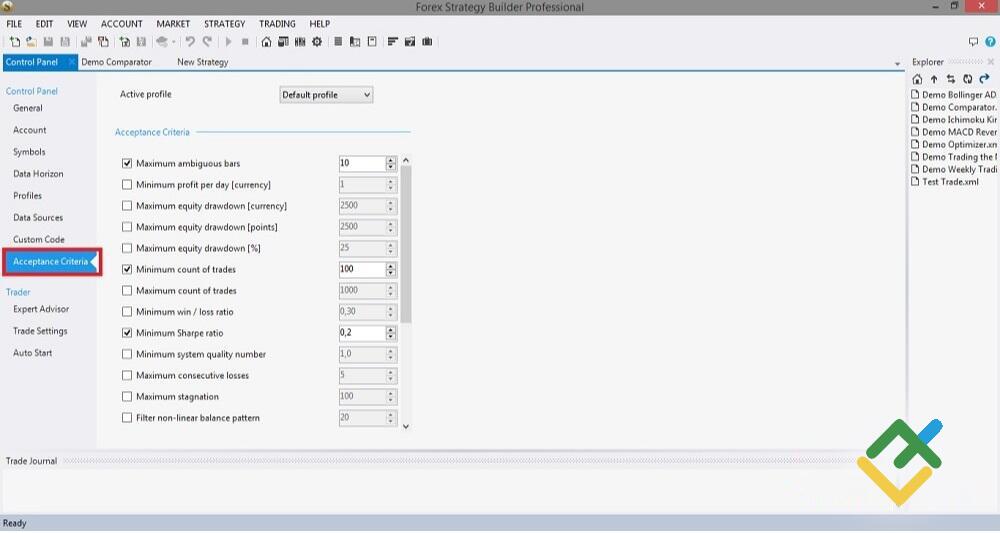The width and height of the screenshot is (1000, 533).
Task: Click the Minimum Sharpe ratio input field
Action: 361,333
